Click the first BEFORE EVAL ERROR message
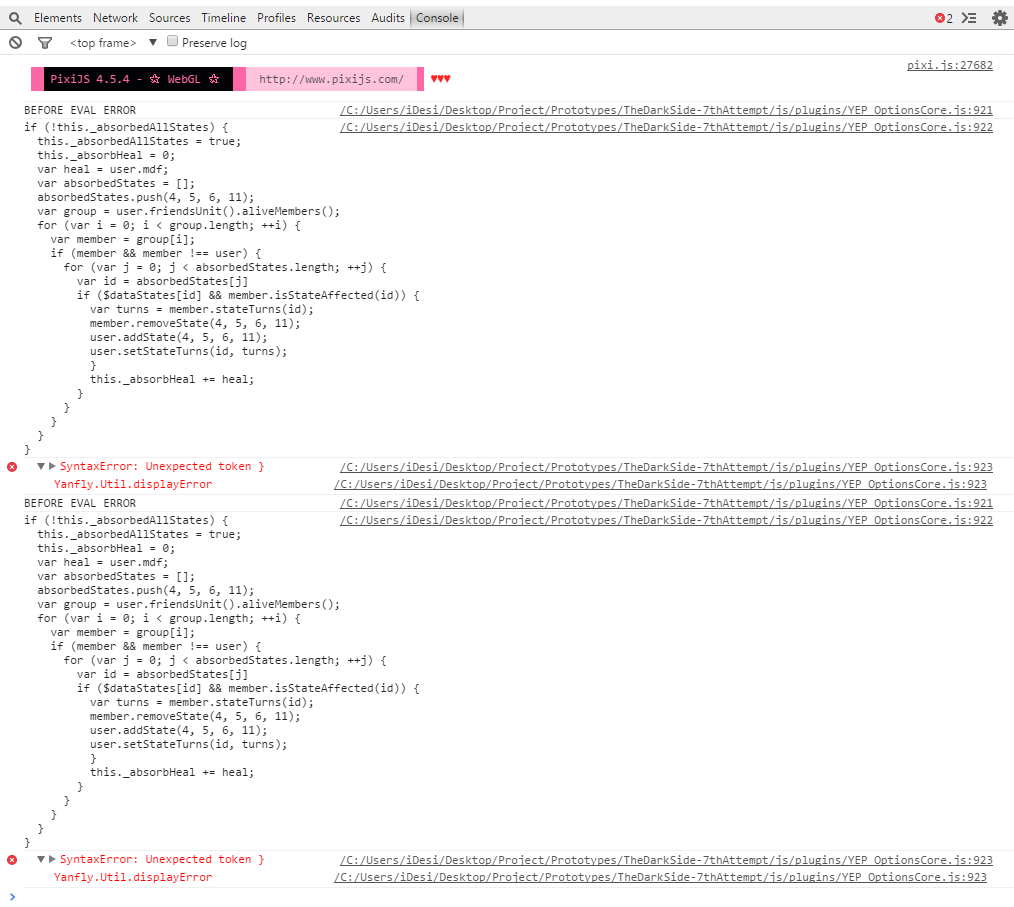This screenshot has height=907, width=1014. [80, 111]
